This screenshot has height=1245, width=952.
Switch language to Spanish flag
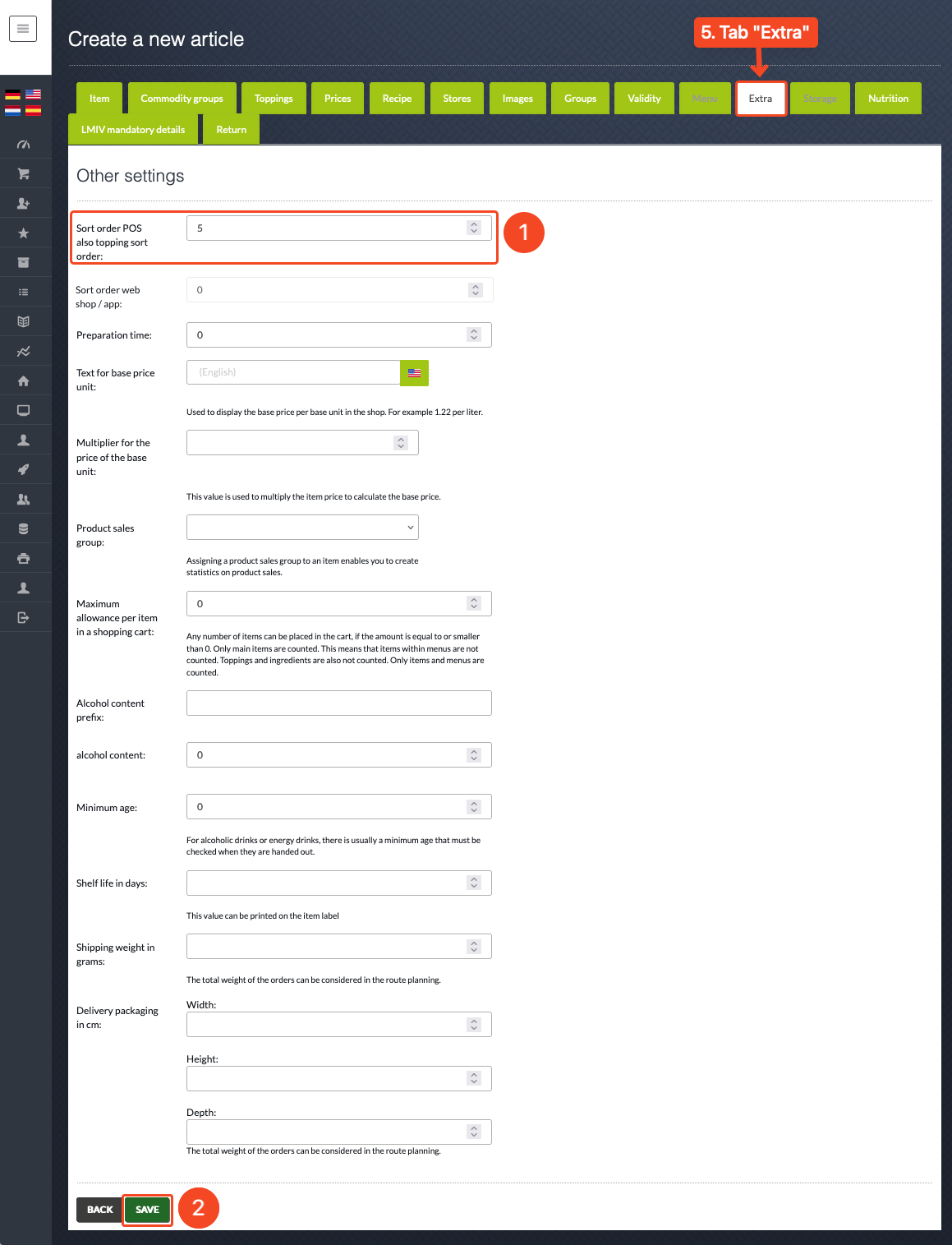click(x=33, y=110)
